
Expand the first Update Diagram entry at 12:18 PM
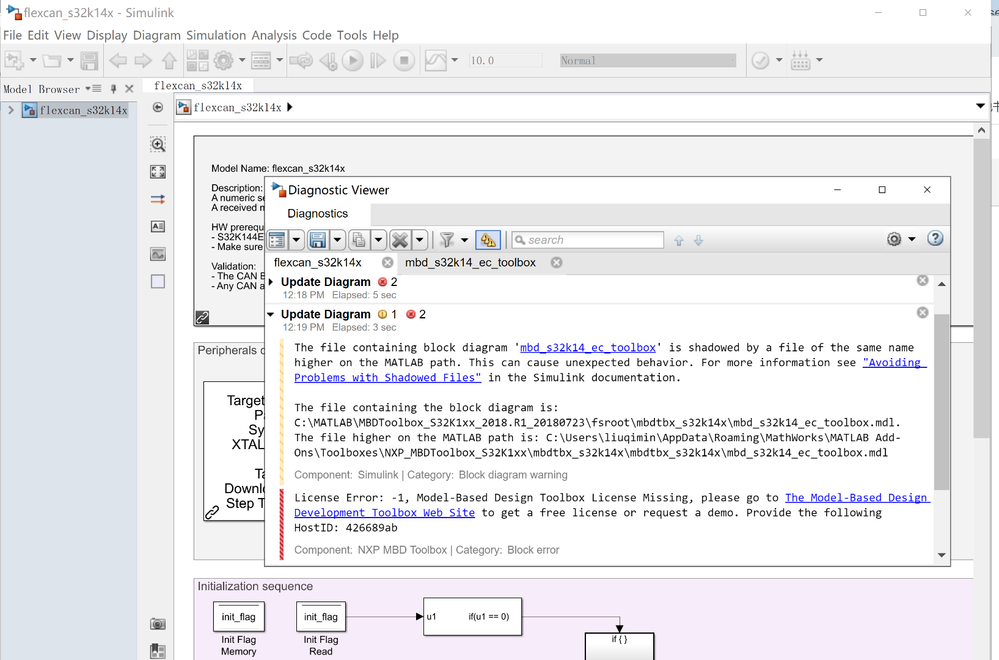271,282
